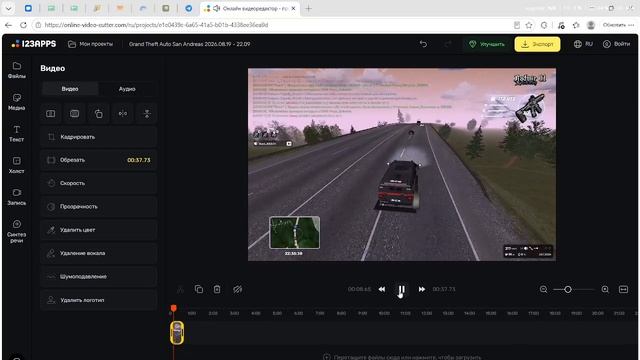This screenshot has height=360, width=640.
Task: Open the browser profile avatar
Action: click(591, 25)
